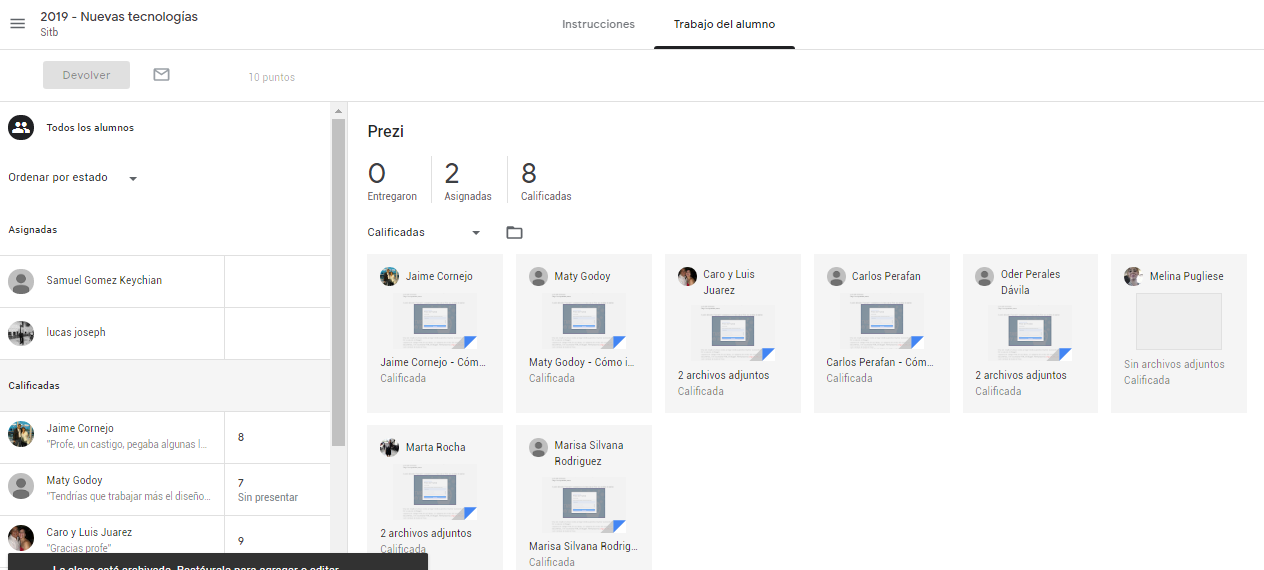Click Carlos Perafan's card avatar
Screen dimensions: 1264x570
tap(836, 276)
